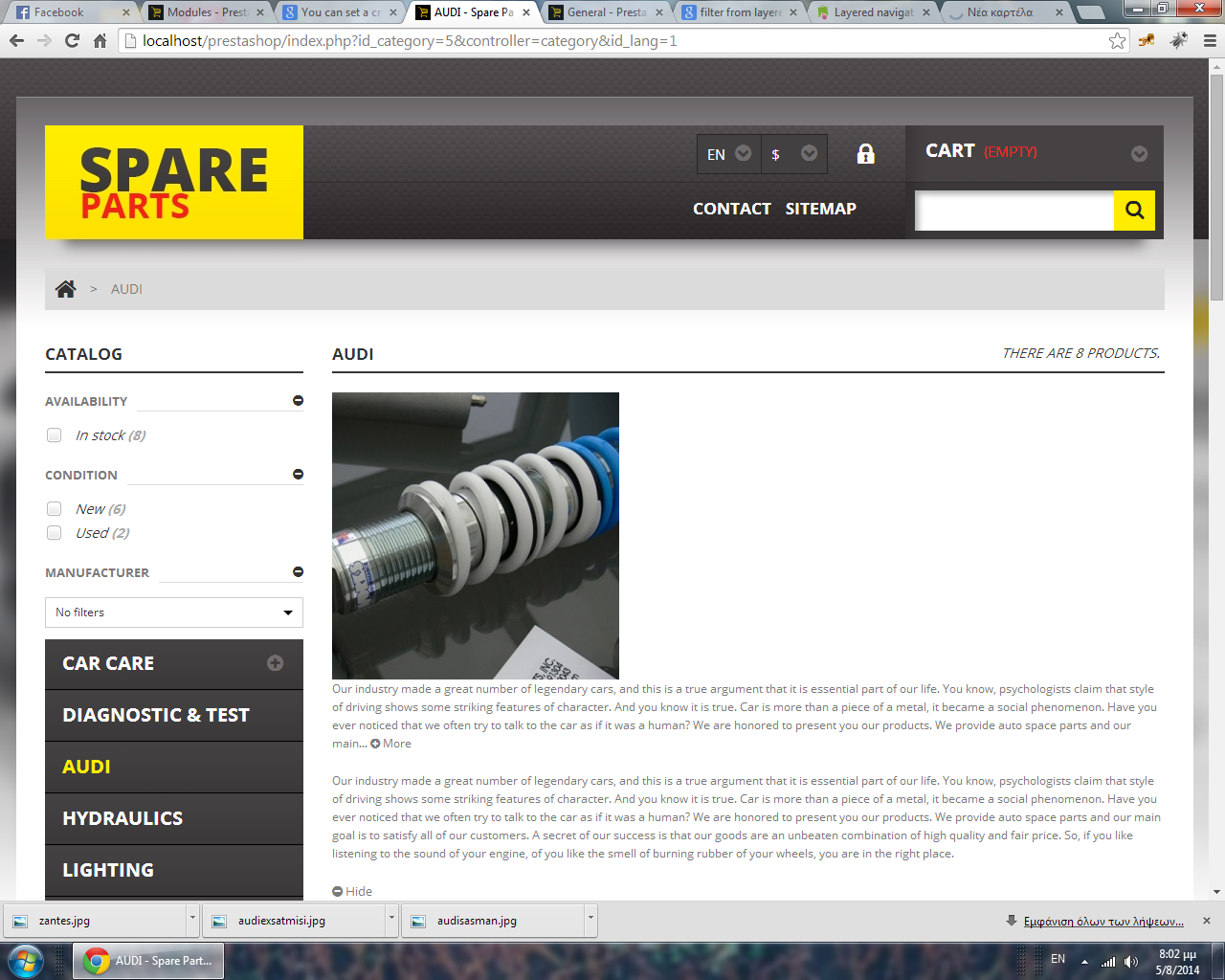
Task: Click the volume speaker tray icon
Action: click(x=1131, y=961)
